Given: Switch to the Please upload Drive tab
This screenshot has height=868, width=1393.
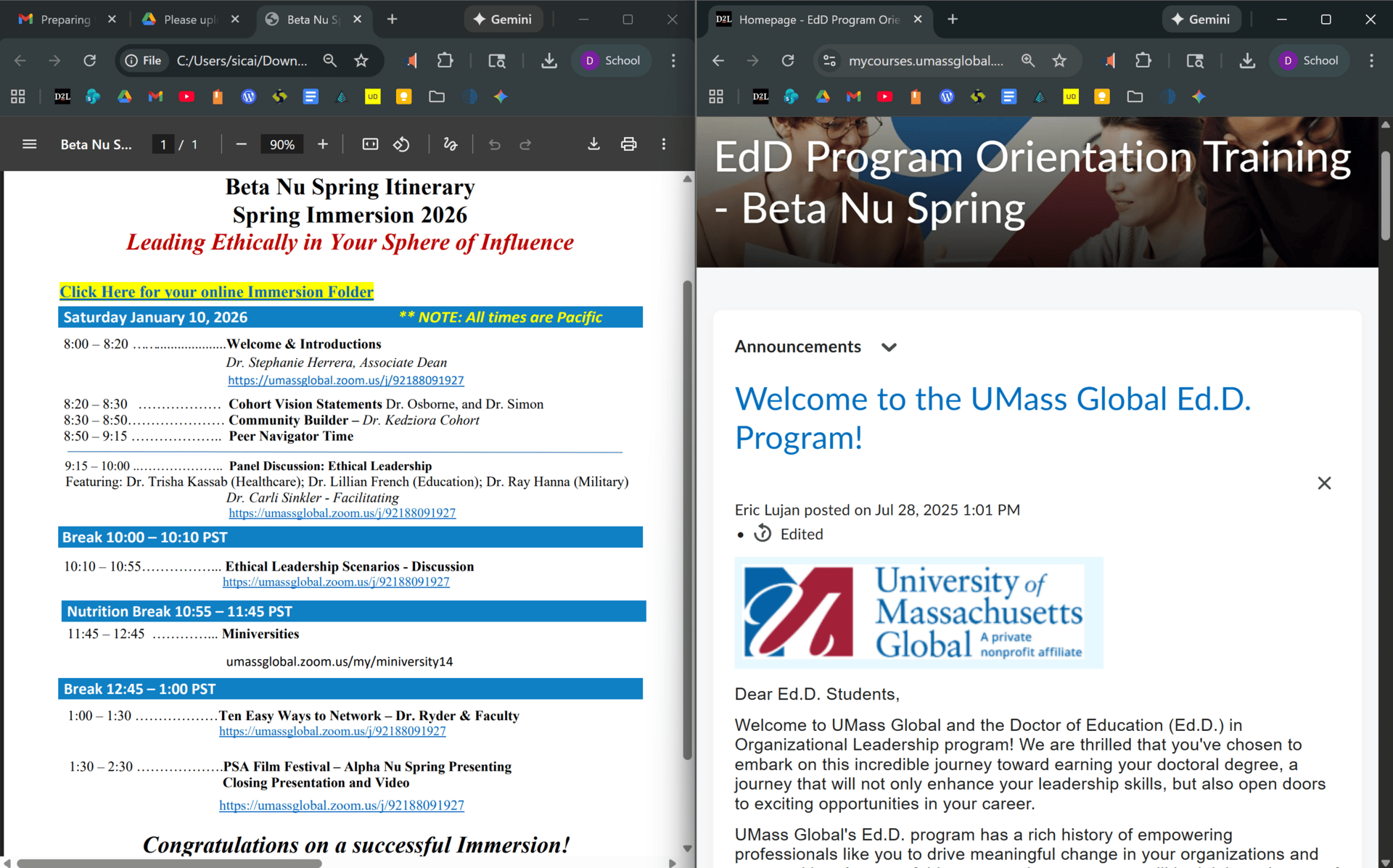Looking at the screenshot, I should point(189,20).
